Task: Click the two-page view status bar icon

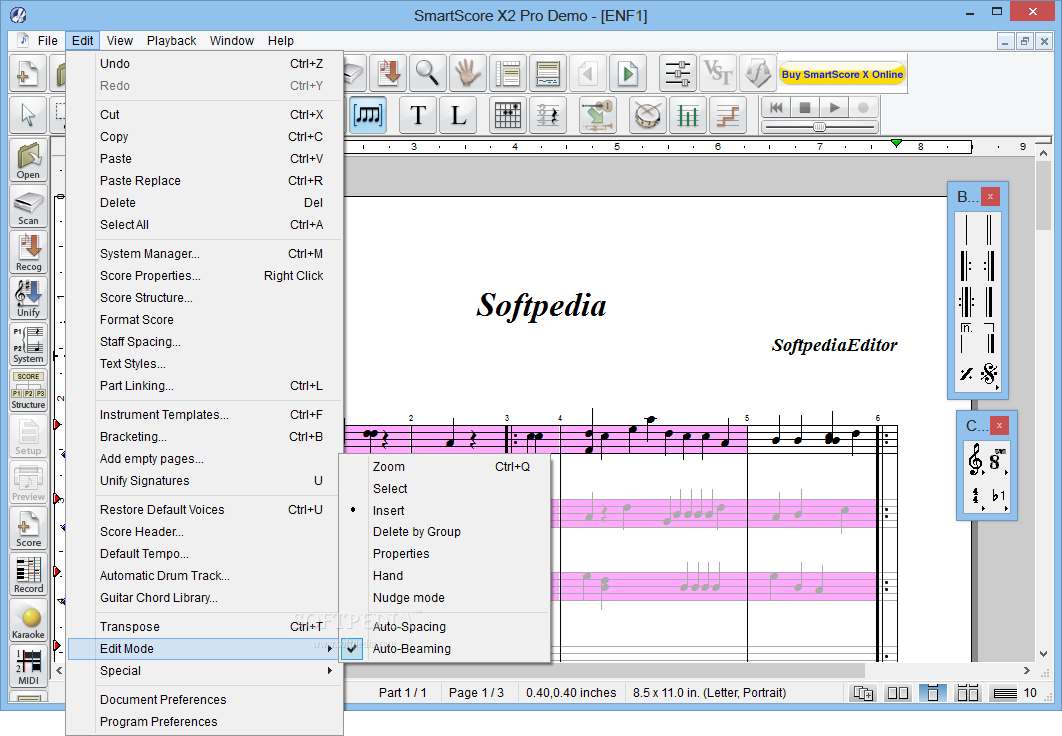Action: point(897,693)
